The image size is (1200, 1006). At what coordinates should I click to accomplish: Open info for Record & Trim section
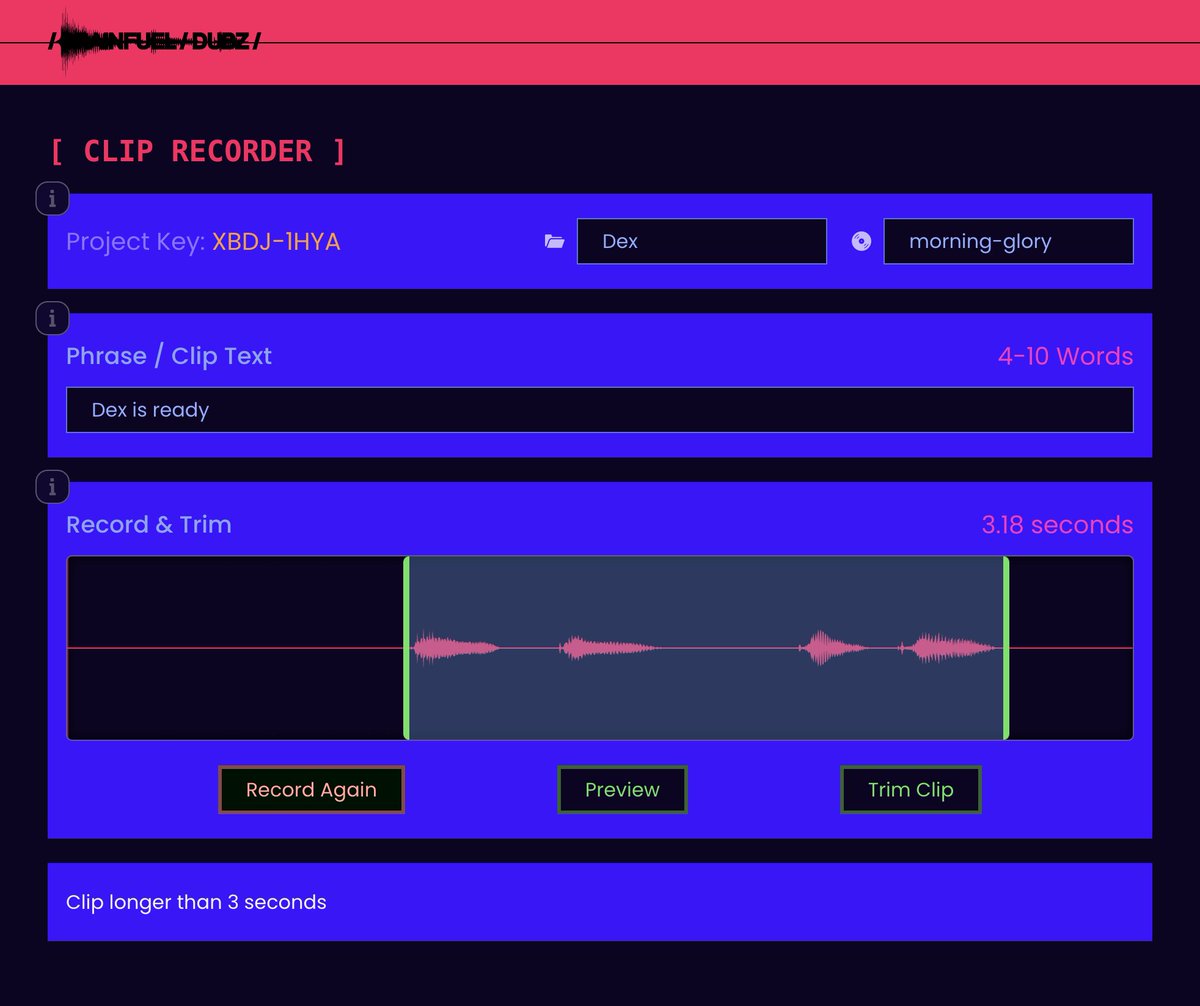pyautogui.click(x=52, y=486)
